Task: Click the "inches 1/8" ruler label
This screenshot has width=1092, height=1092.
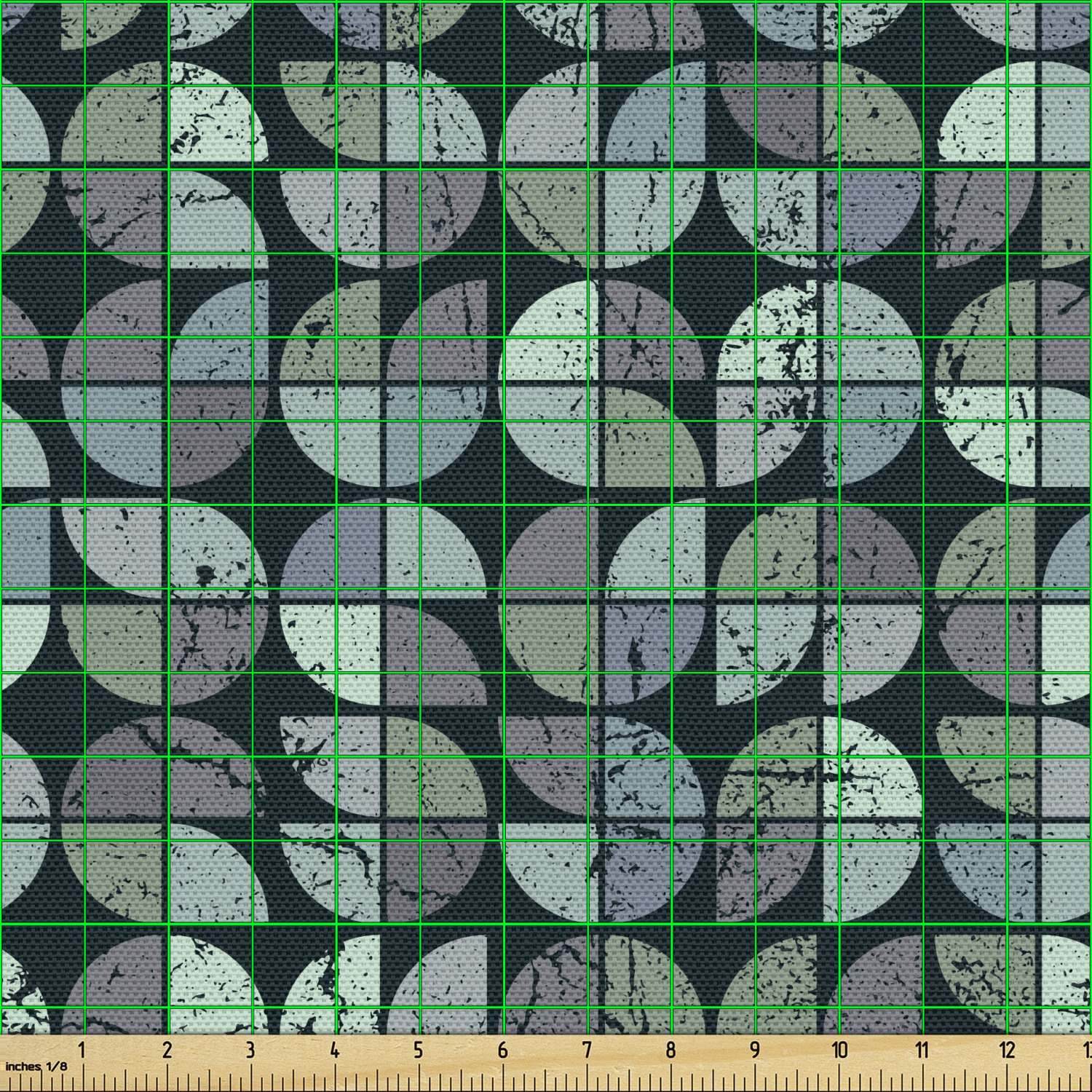Action: 36,1067
